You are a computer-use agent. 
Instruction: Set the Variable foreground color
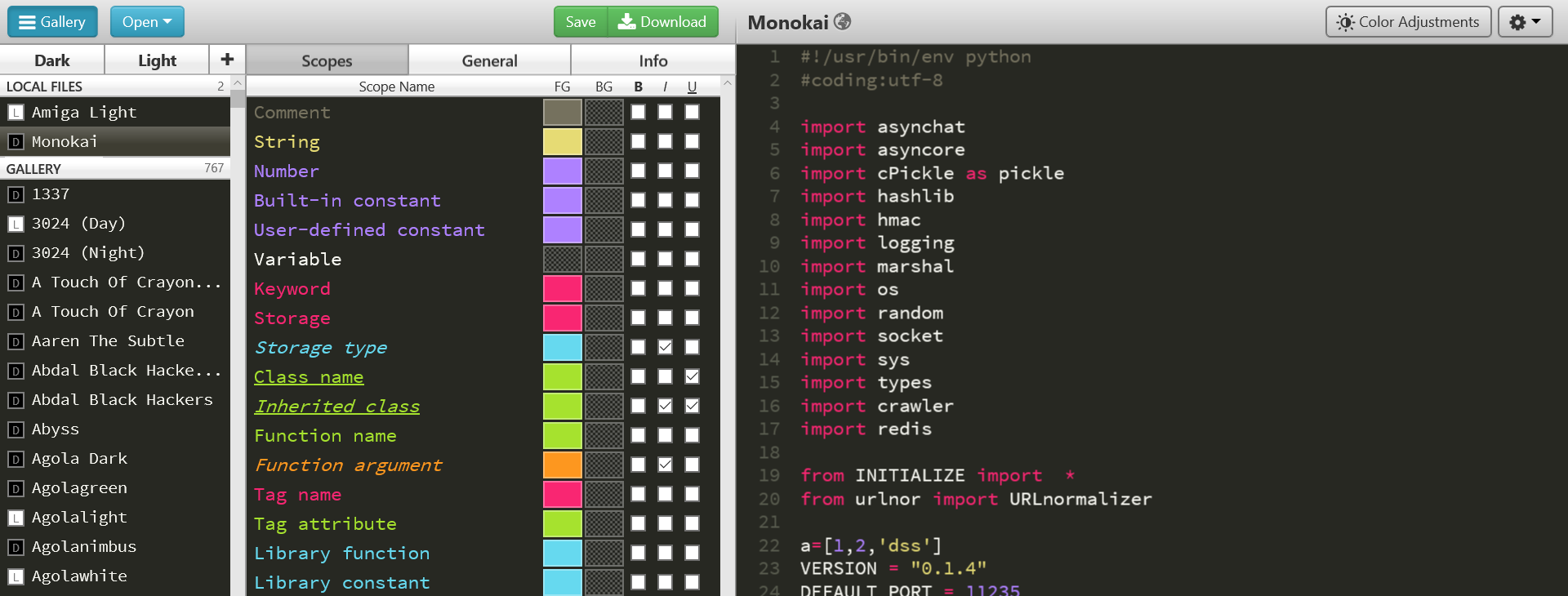coord(563,259)
